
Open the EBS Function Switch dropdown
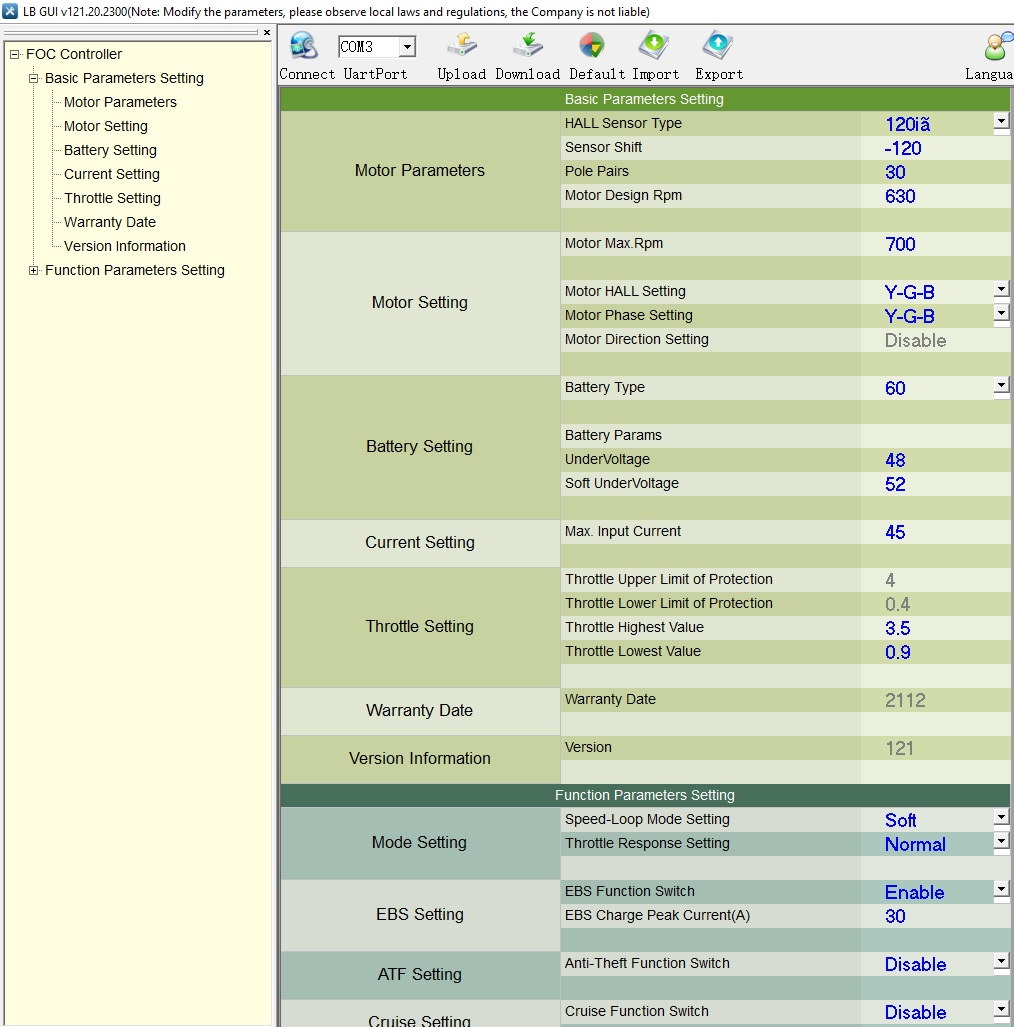[x=1001, y=890]
